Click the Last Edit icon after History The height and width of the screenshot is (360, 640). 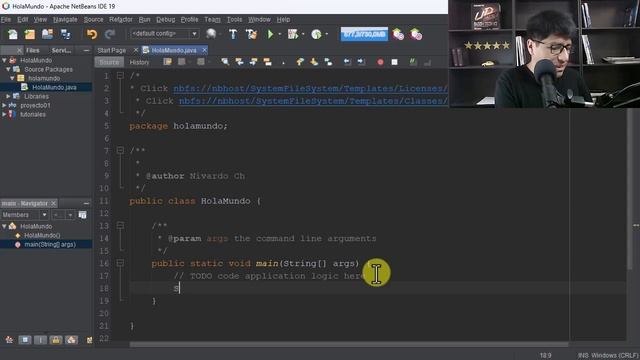click(x=167, y=62)
